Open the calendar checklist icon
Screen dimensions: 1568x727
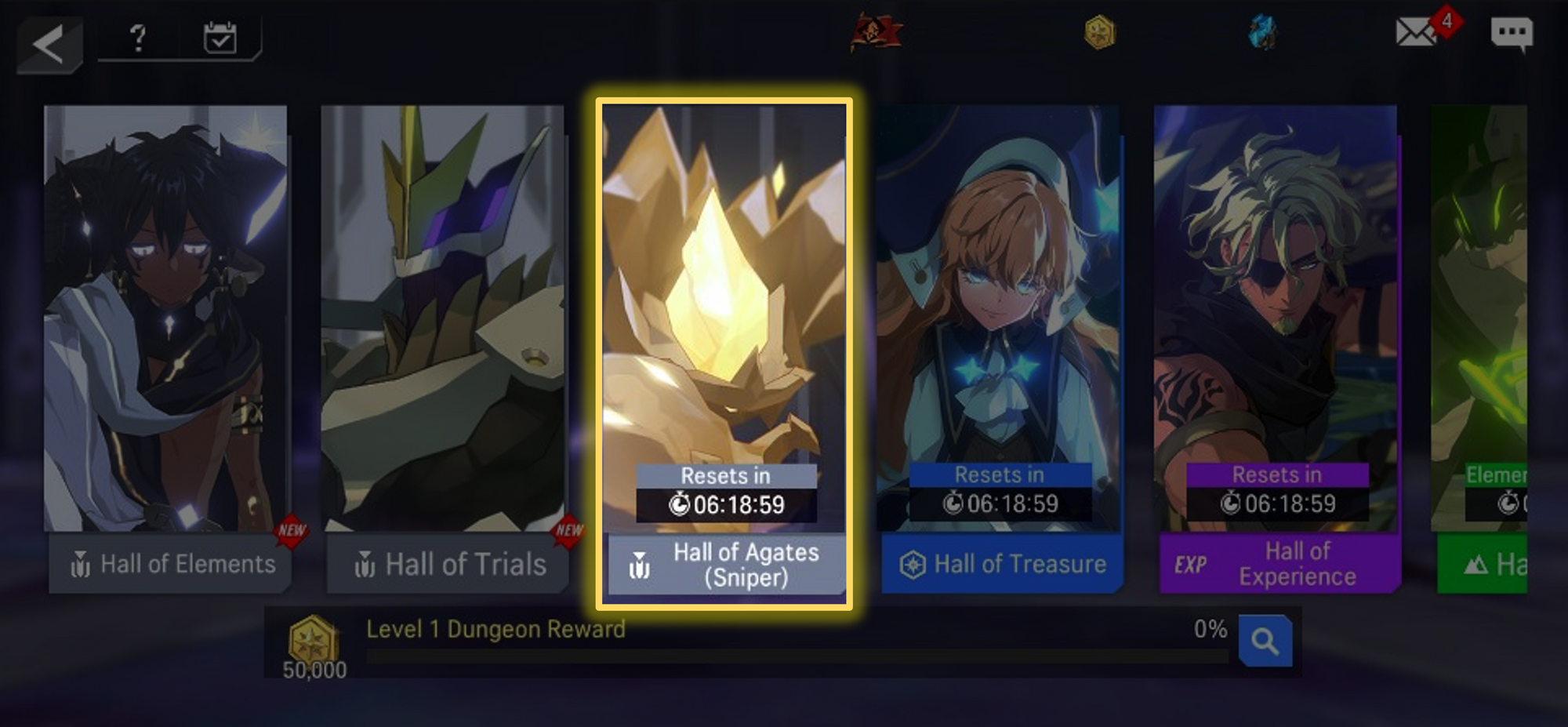[x=220, y=37]
